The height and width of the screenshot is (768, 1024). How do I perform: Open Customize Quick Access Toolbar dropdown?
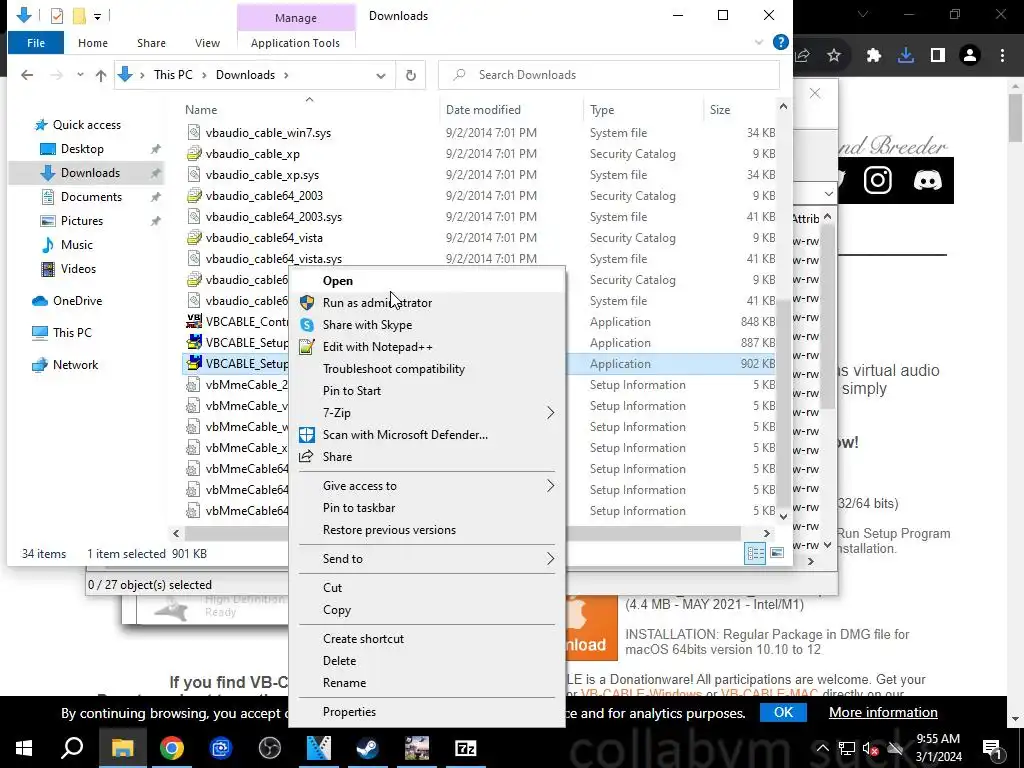pyautogui.click(x=97, y=16)
